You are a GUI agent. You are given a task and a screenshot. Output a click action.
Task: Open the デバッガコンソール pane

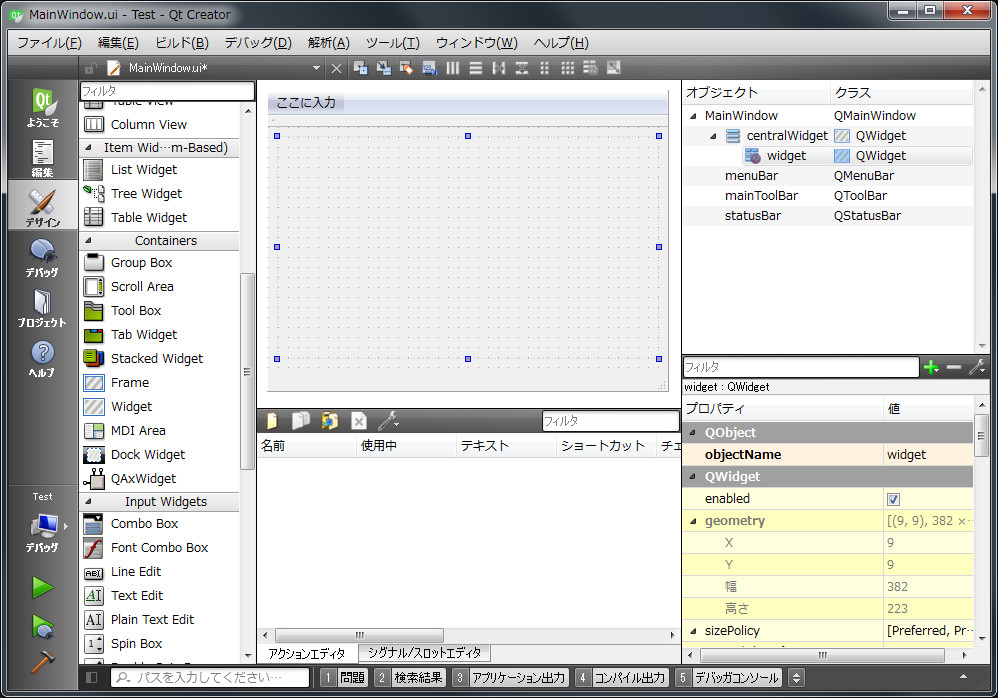[728, 678]
